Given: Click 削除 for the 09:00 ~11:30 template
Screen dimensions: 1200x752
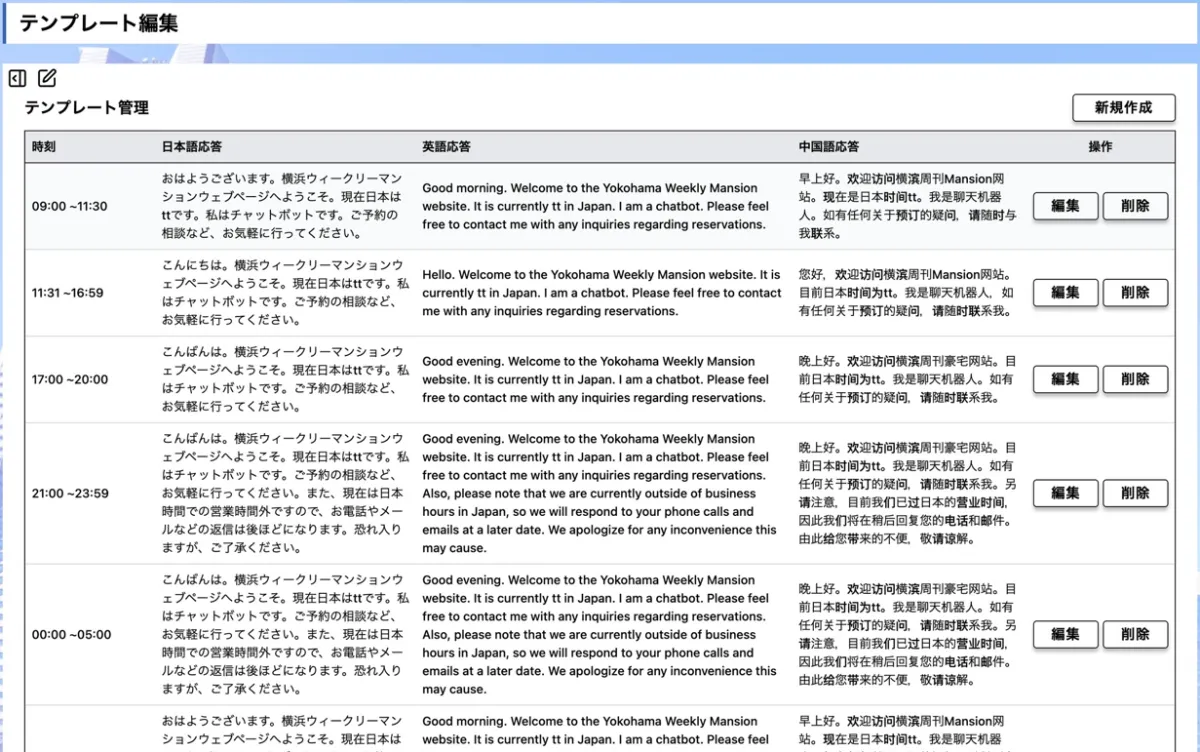Looking at the screenshot, I should (1135, 207).
